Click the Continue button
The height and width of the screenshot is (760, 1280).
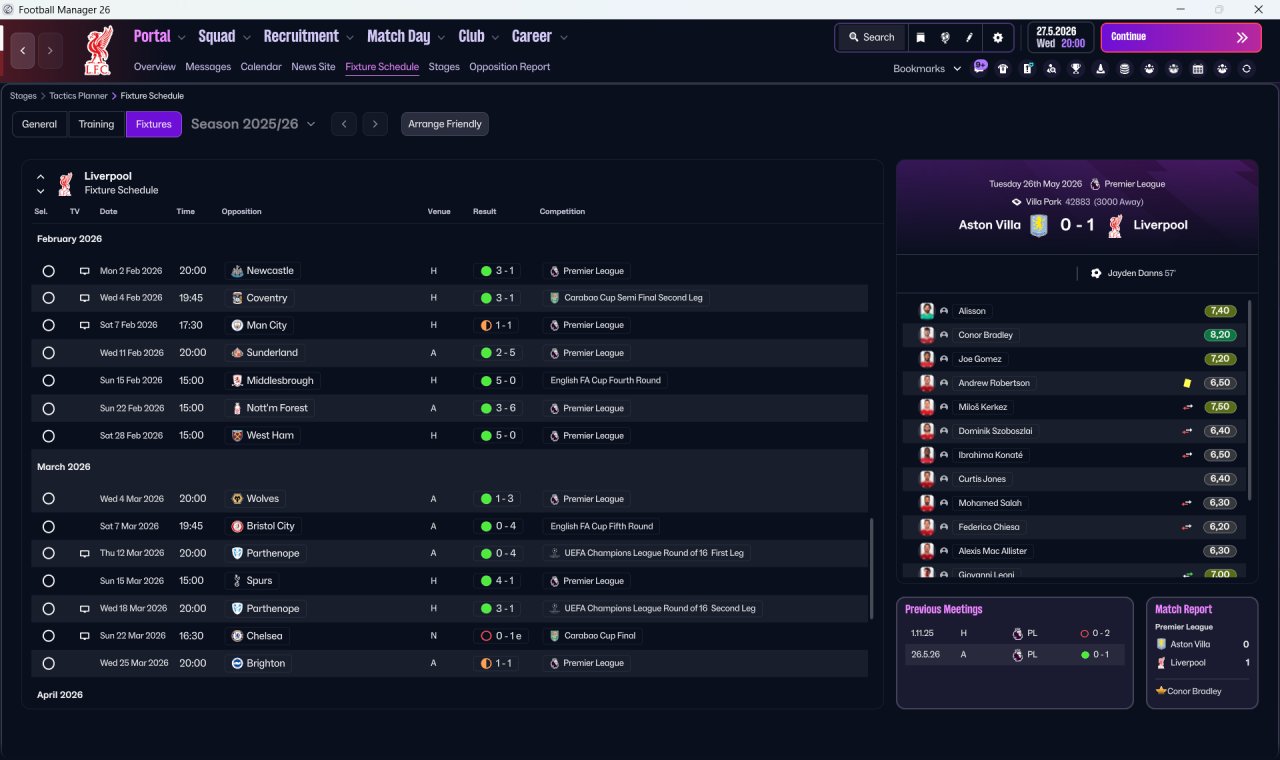point(1181,37)
